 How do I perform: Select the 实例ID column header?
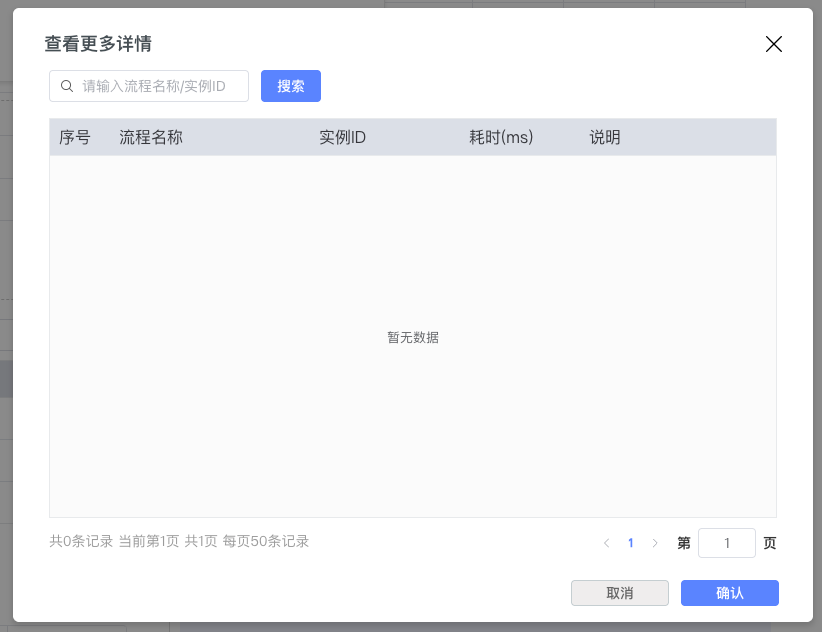(x=342, y=138)
